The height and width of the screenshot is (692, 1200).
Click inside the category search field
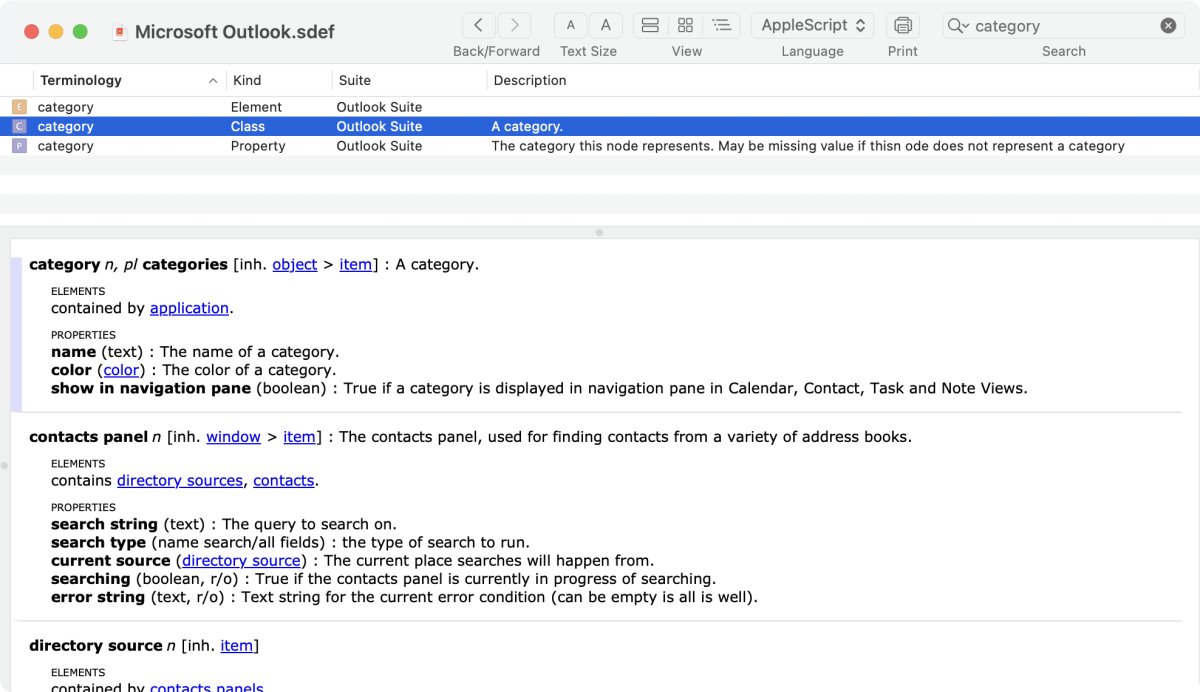tap(1040, 25)
